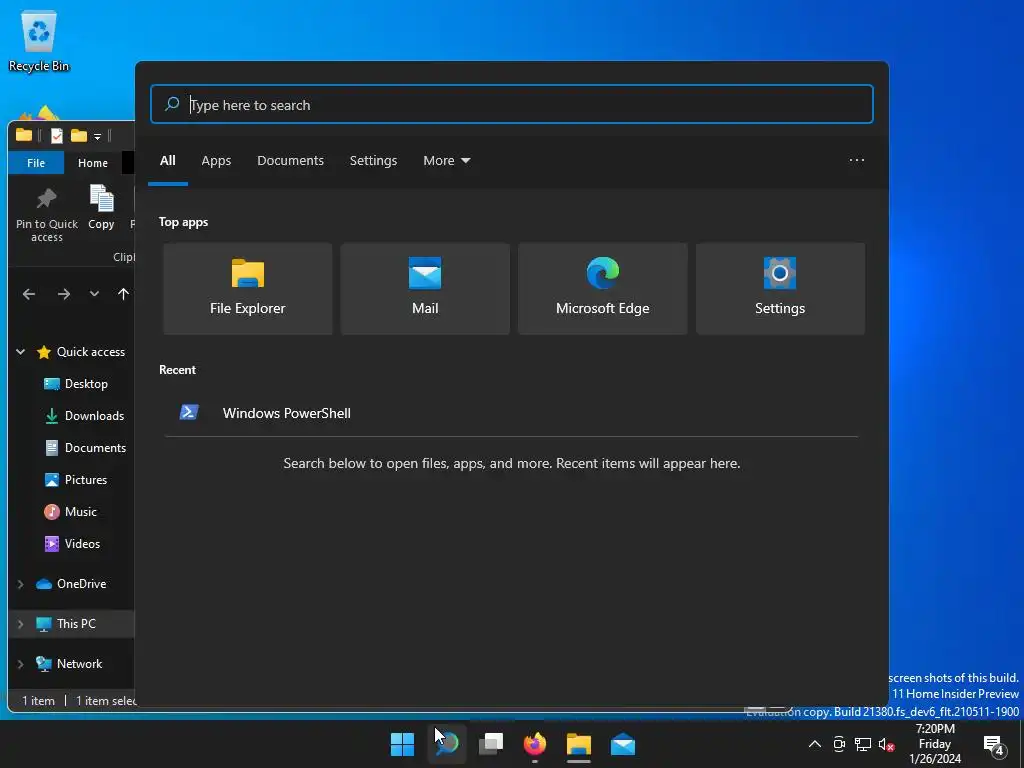The height and width of the screenshot is (768, 1024).
Task: Click Properties checkmark icon in quick toolbar
Action: click(x=57, y=135)
